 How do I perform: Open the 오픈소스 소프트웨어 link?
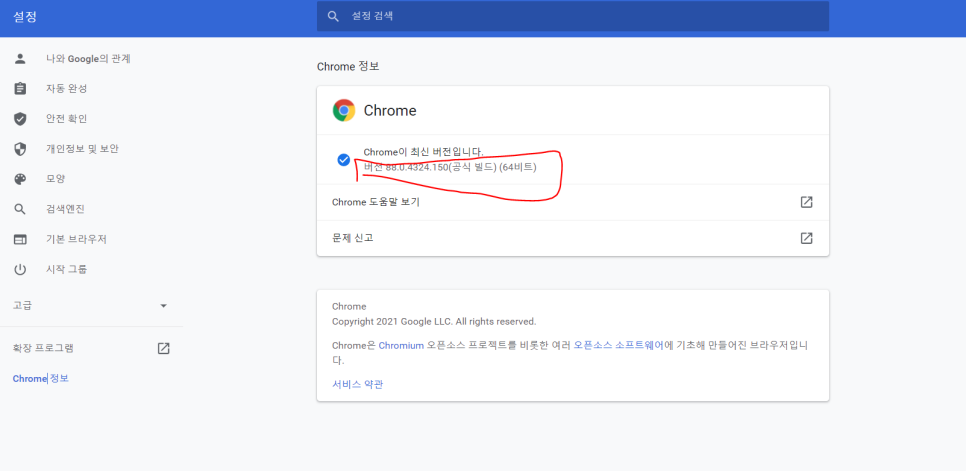[619, 345]
